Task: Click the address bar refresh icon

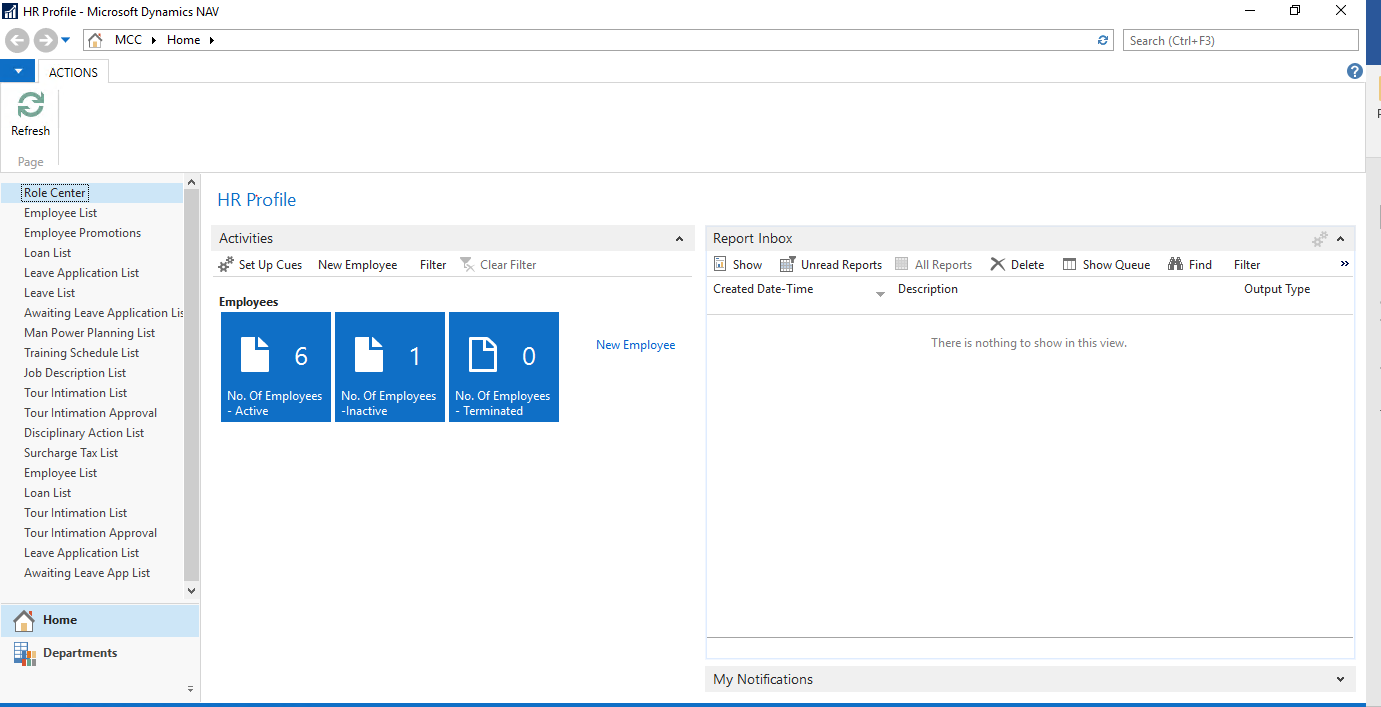Action: coord(1103,40)
